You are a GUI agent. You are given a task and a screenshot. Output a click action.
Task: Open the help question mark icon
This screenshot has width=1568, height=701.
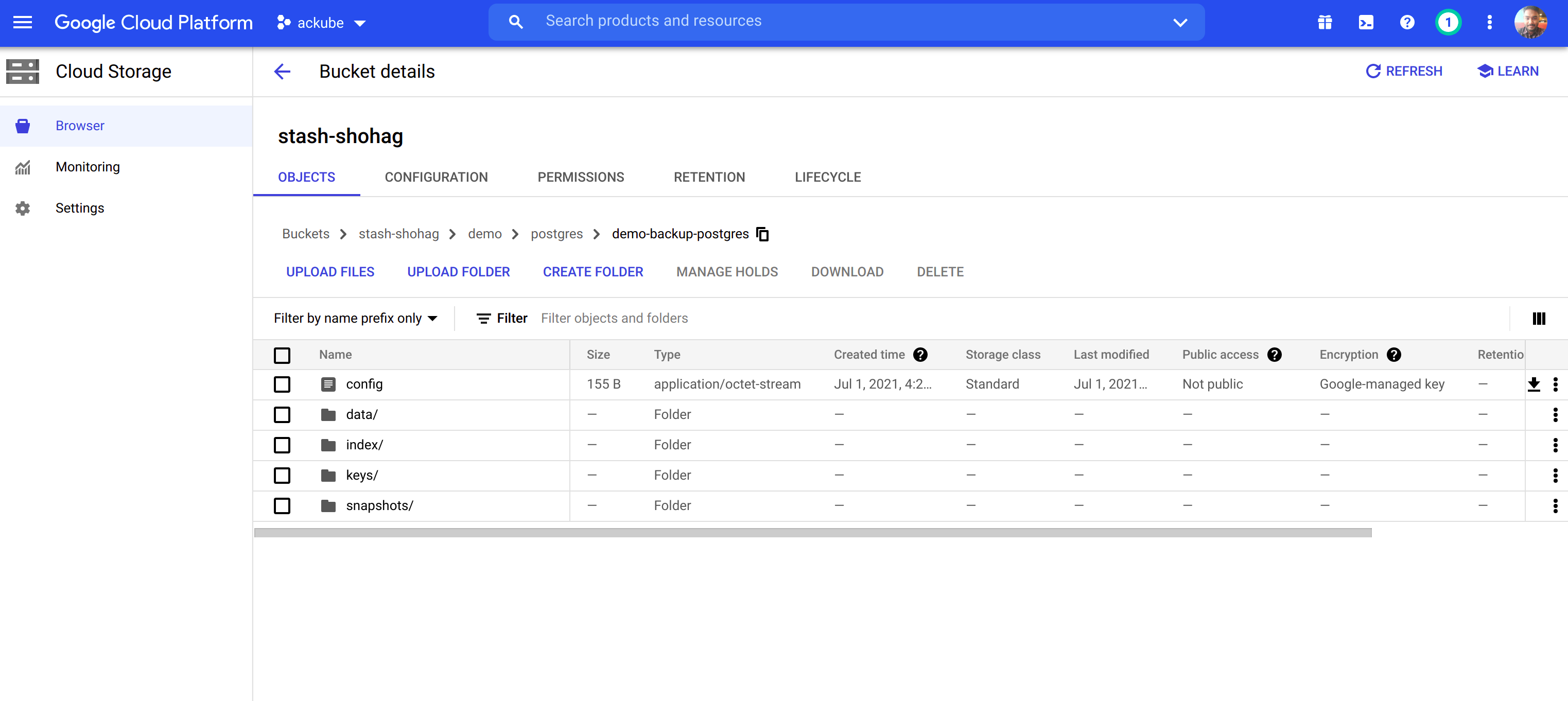1407,23
